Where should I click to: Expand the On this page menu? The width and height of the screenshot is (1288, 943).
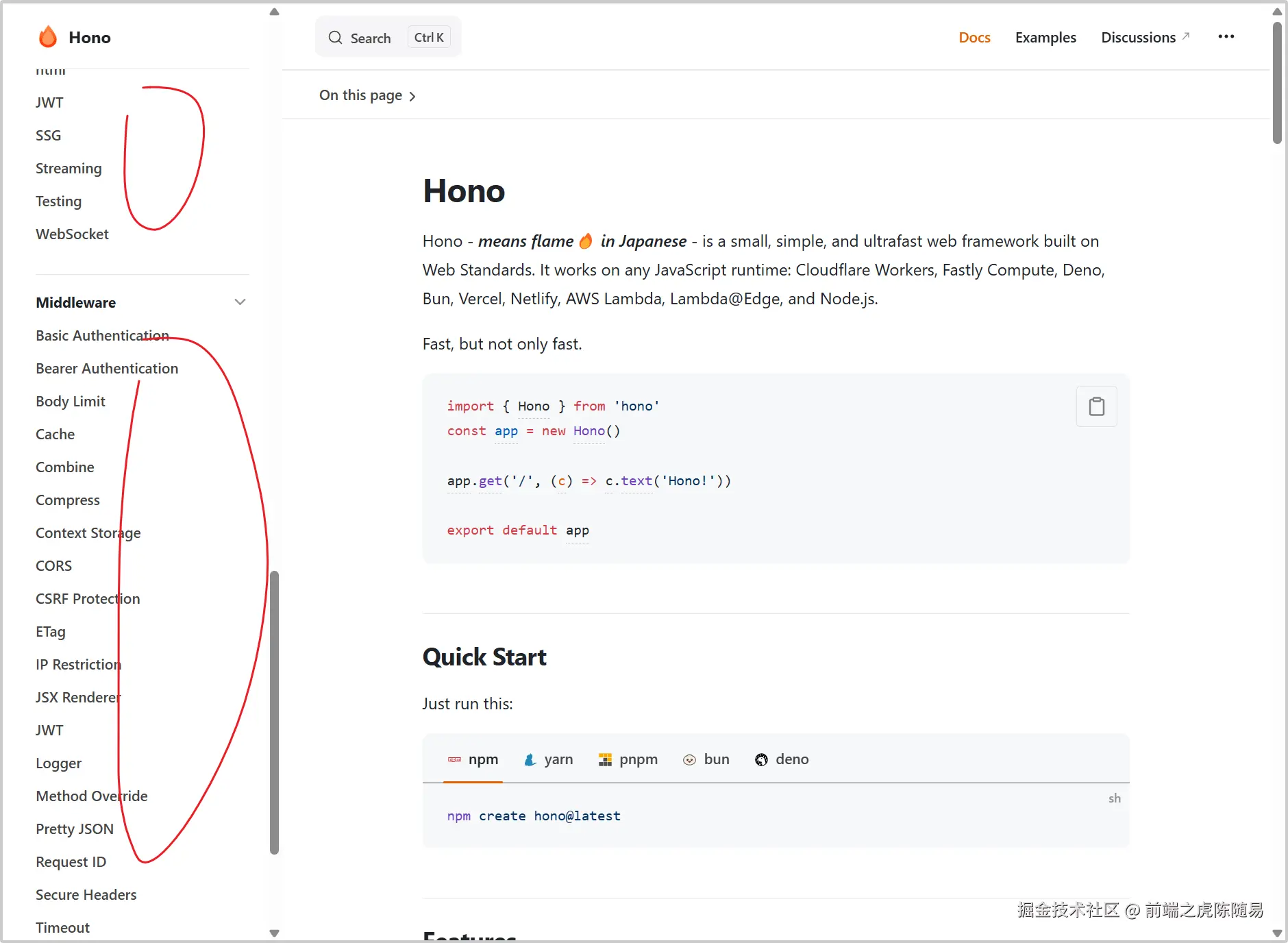367,95
